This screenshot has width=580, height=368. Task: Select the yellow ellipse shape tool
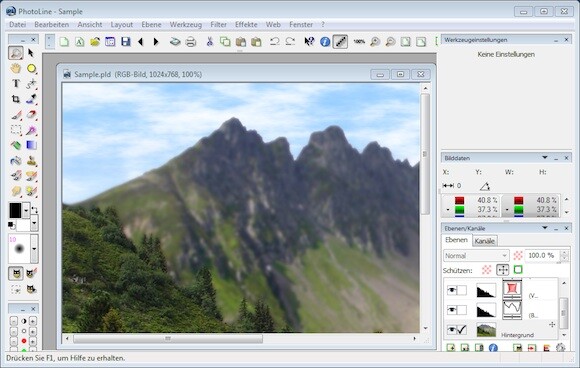[x=31, y=68]
